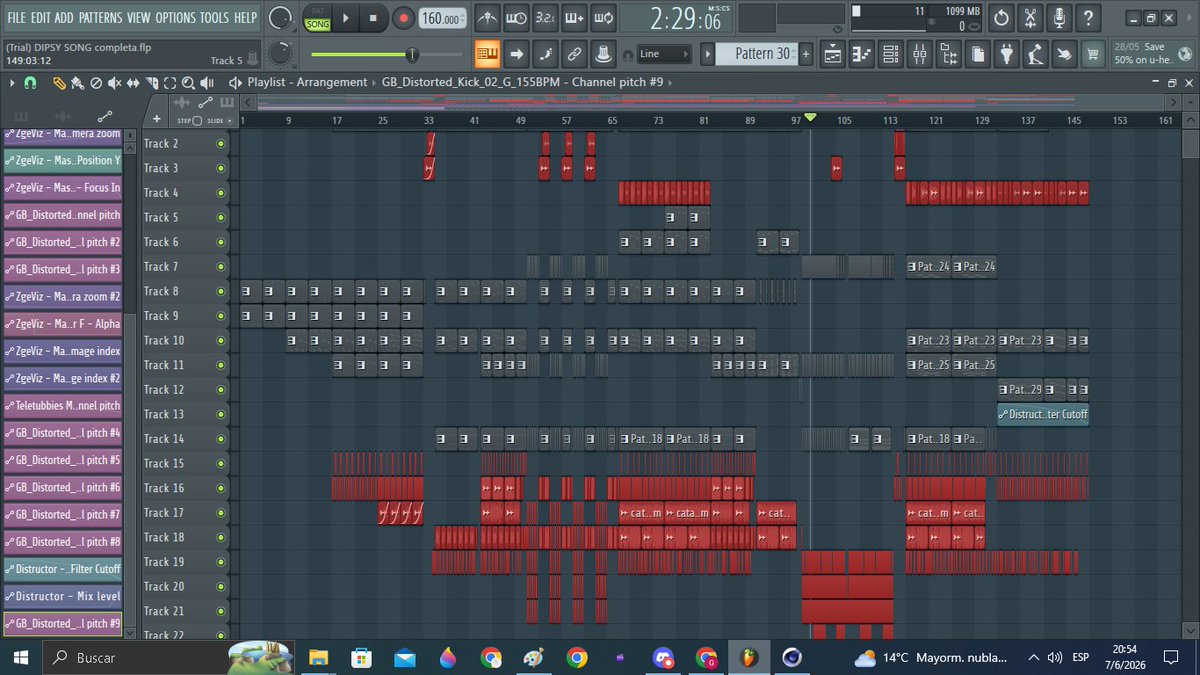Click the Windows Start button
The image size is (1200, 675).
(x=19, y=657)
